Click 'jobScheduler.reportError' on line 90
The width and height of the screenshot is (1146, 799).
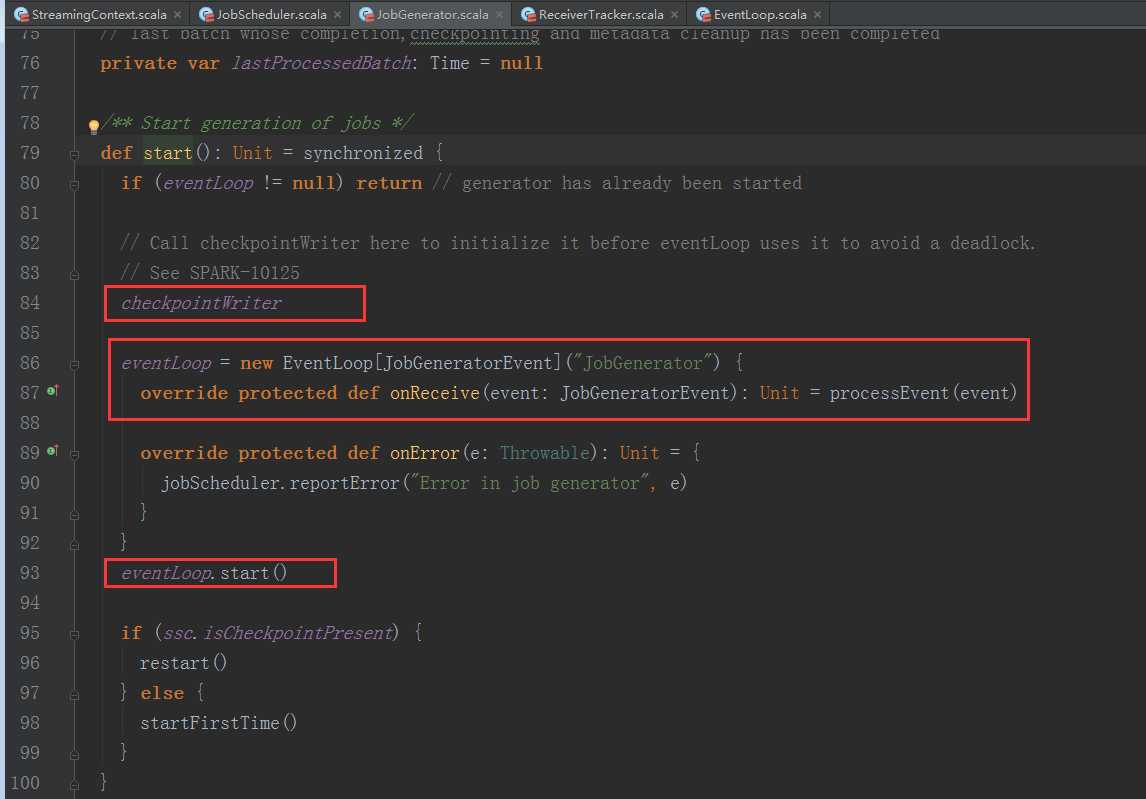[x=280, y=482]
